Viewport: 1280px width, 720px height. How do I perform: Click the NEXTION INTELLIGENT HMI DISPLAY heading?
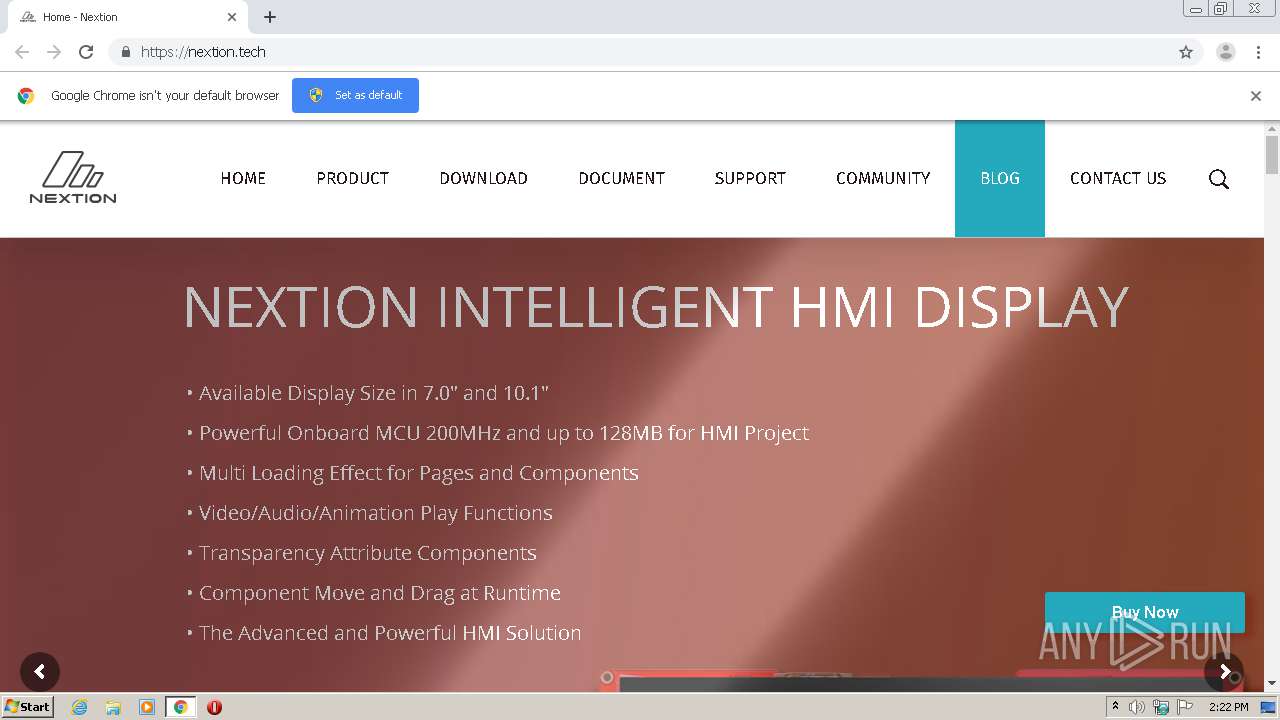tap(656, 306)
